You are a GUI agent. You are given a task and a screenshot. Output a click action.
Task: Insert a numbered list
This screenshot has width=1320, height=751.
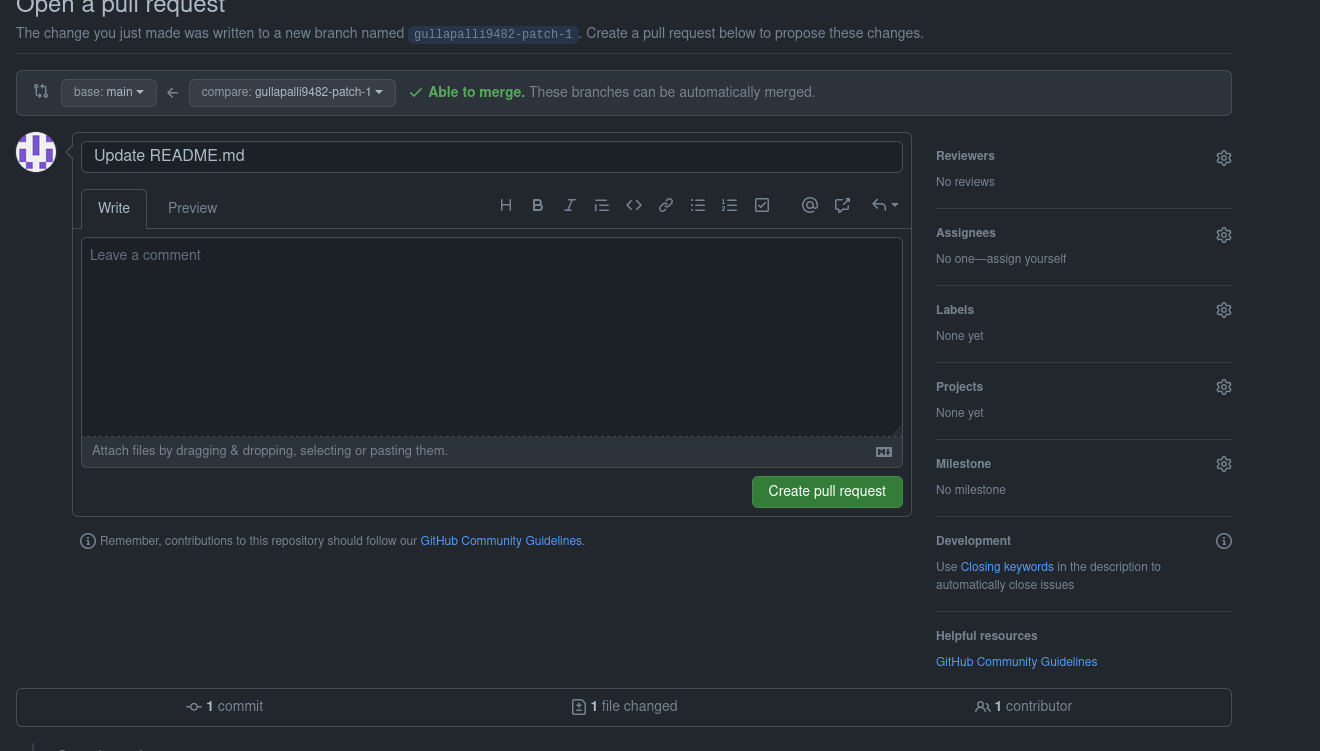730,205
